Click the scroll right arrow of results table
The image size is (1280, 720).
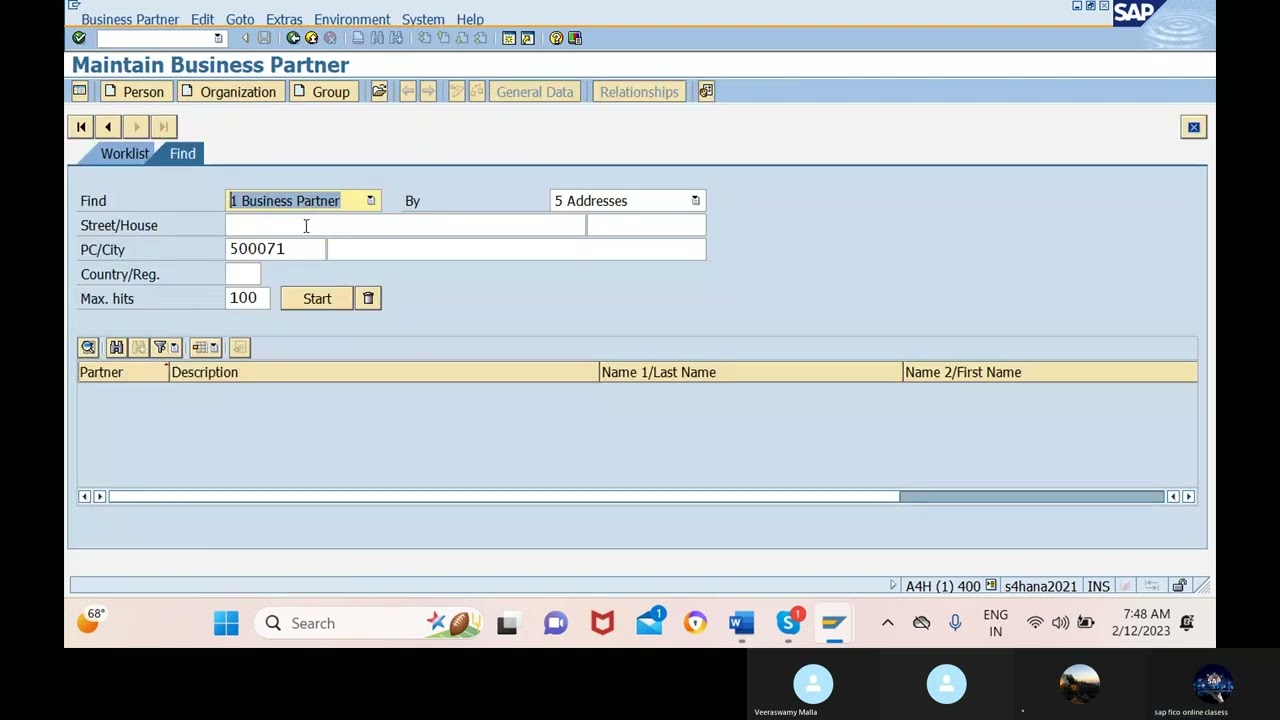[1189, 496]
